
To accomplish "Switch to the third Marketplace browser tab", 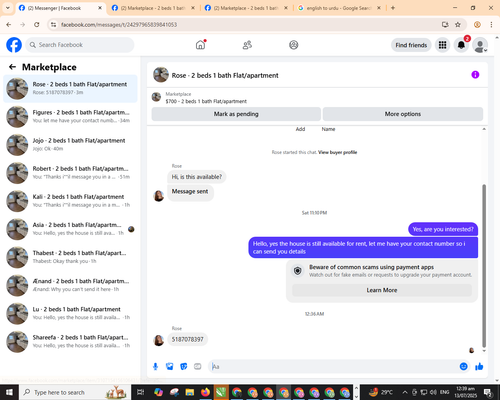I will click(247, 8).
